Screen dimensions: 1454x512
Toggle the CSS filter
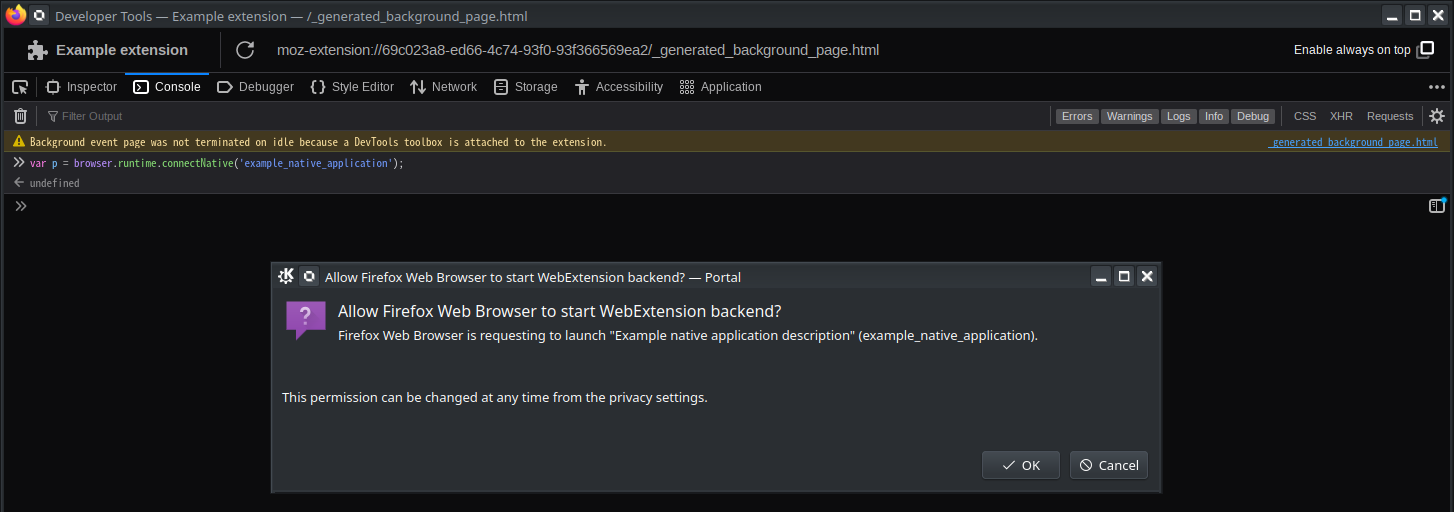pos(1305,116)
